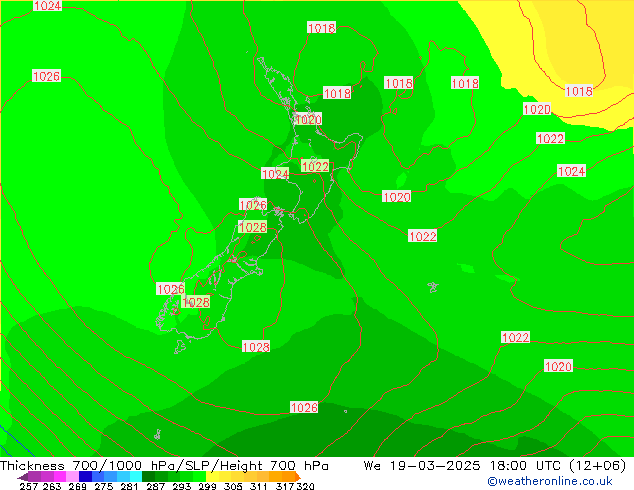Click the 1020 label over northern North Island

tap(308, 119)
